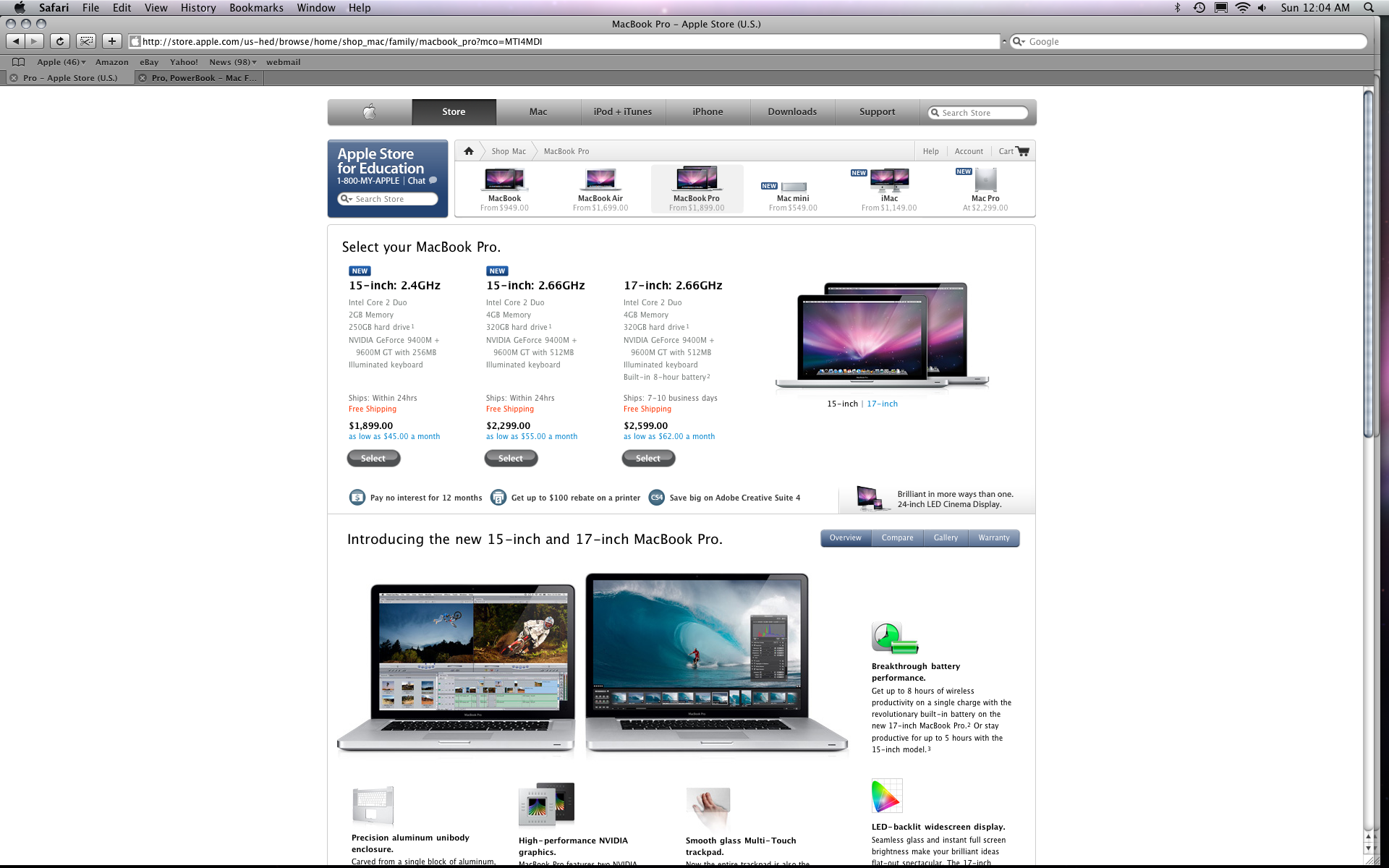
Task: Expand the Apple (46) bookmarks folder
Action: (x=61, y=62)
